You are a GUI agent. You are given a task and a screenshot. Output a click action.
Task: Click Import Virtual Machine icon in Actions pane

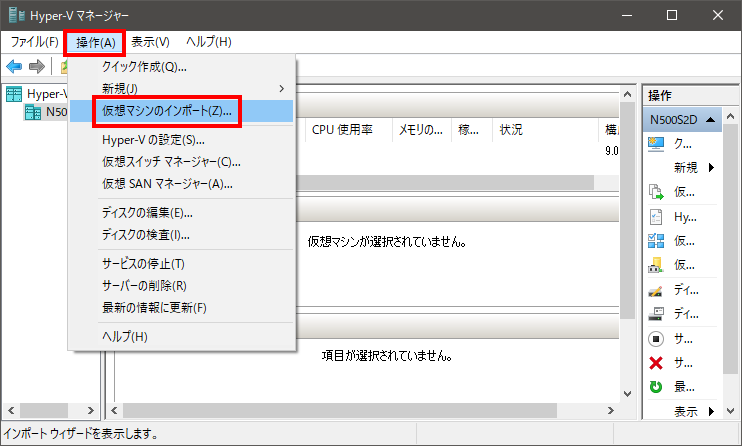click(x=656, y=192)
